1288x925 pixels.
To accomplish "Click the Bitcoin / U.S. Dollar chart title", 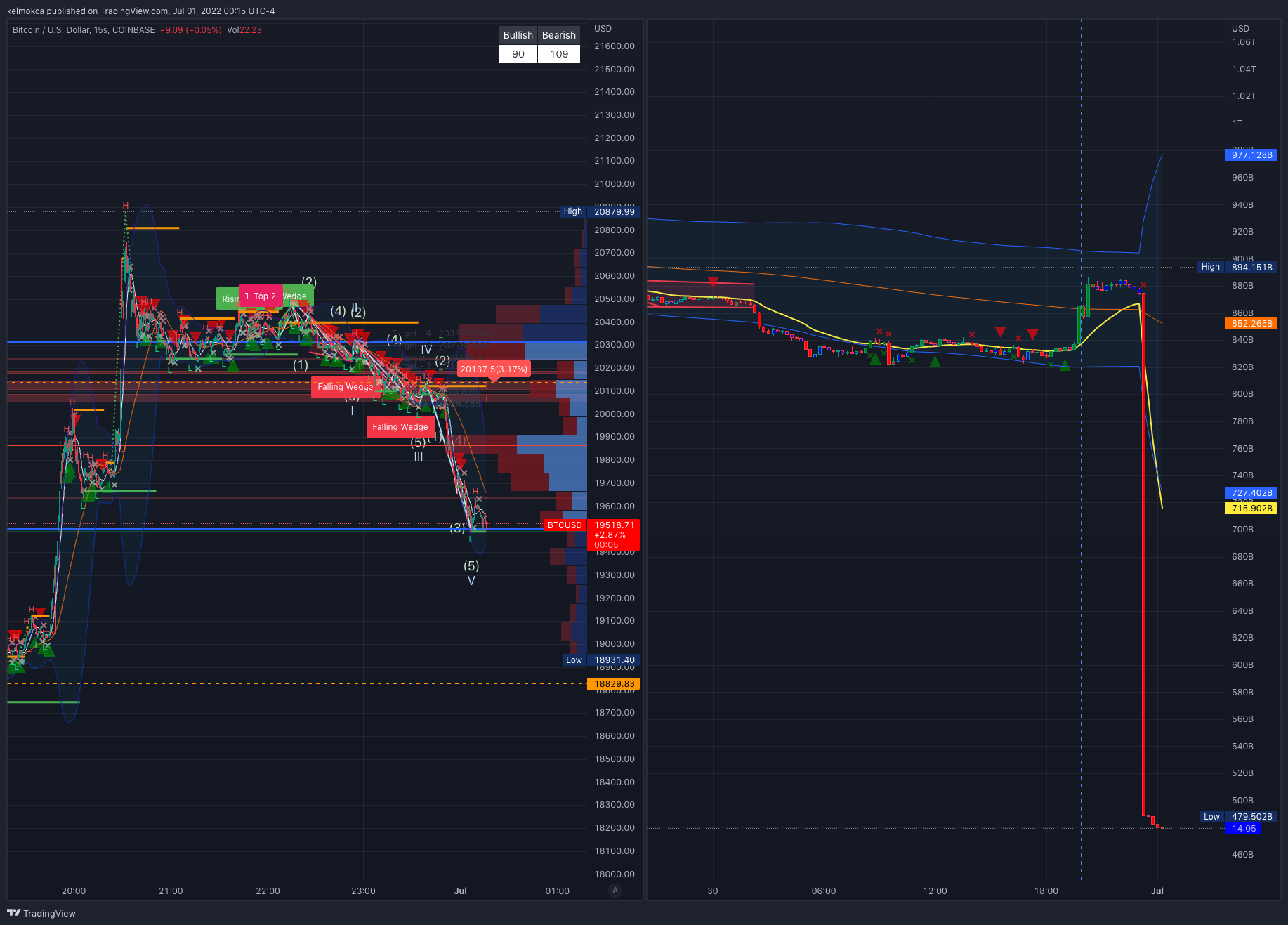I will (x=84, y=30).
